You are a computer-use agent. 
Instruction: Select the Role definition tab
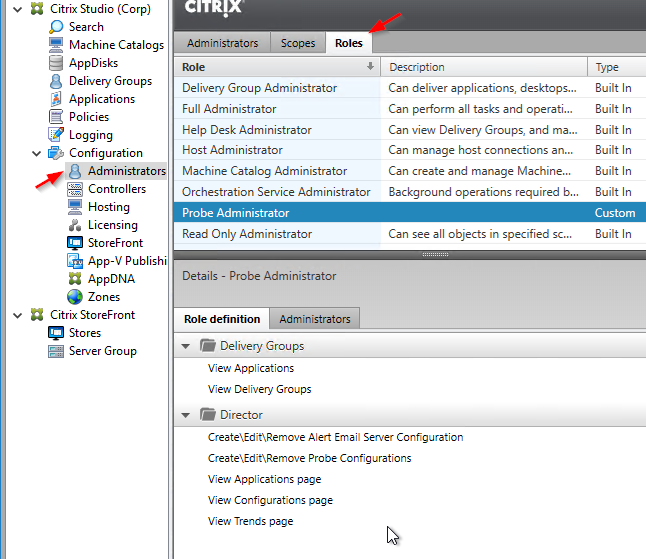222,319
